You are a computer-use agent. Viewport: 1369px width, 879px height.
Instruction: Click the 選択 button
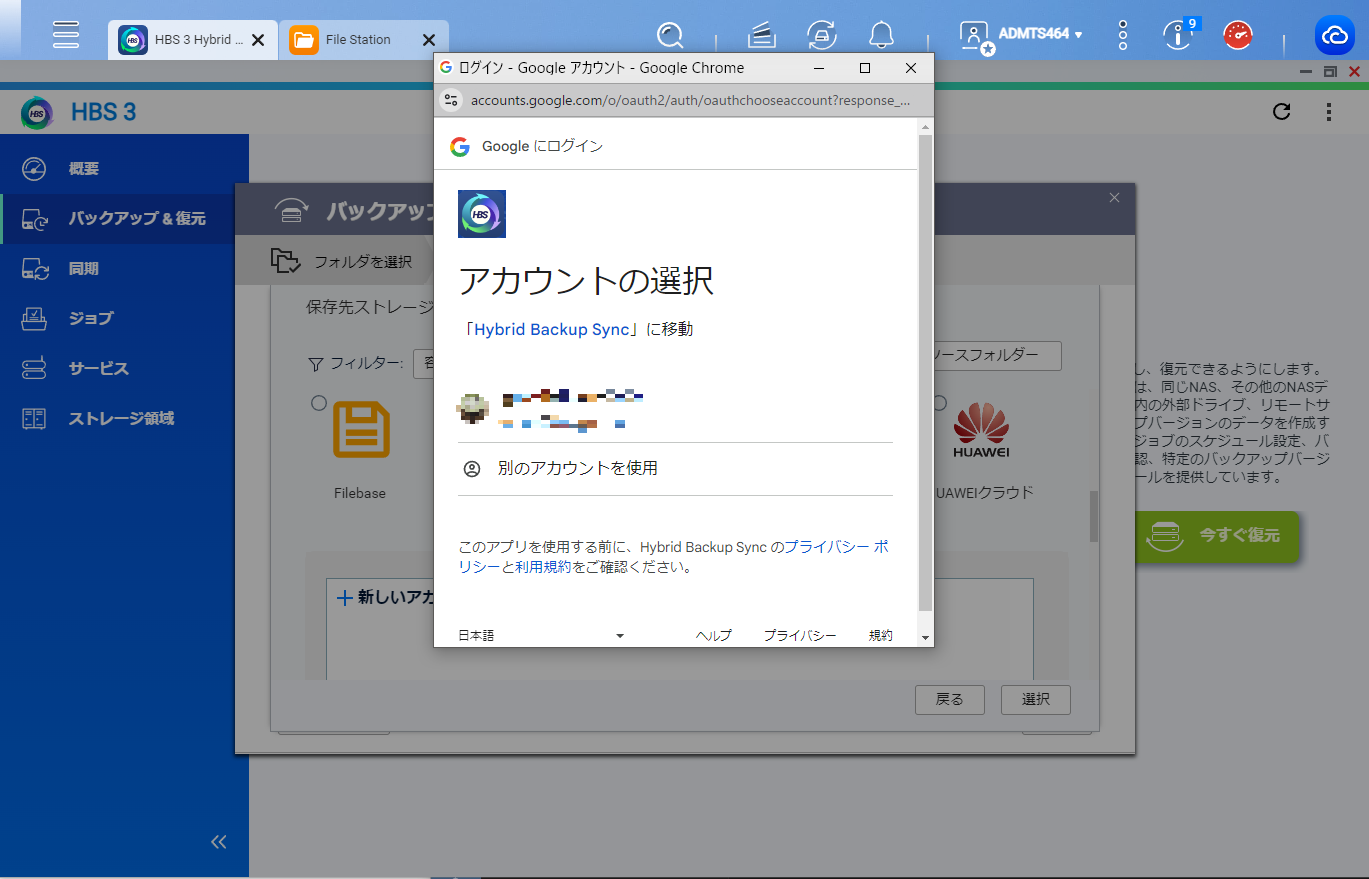(1036, 700)
